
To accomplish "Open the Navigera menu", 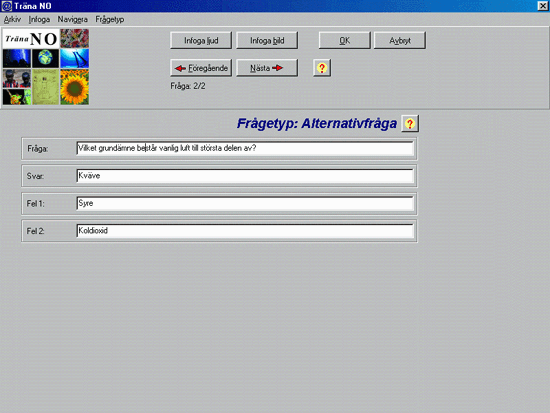I will (73, 19).
